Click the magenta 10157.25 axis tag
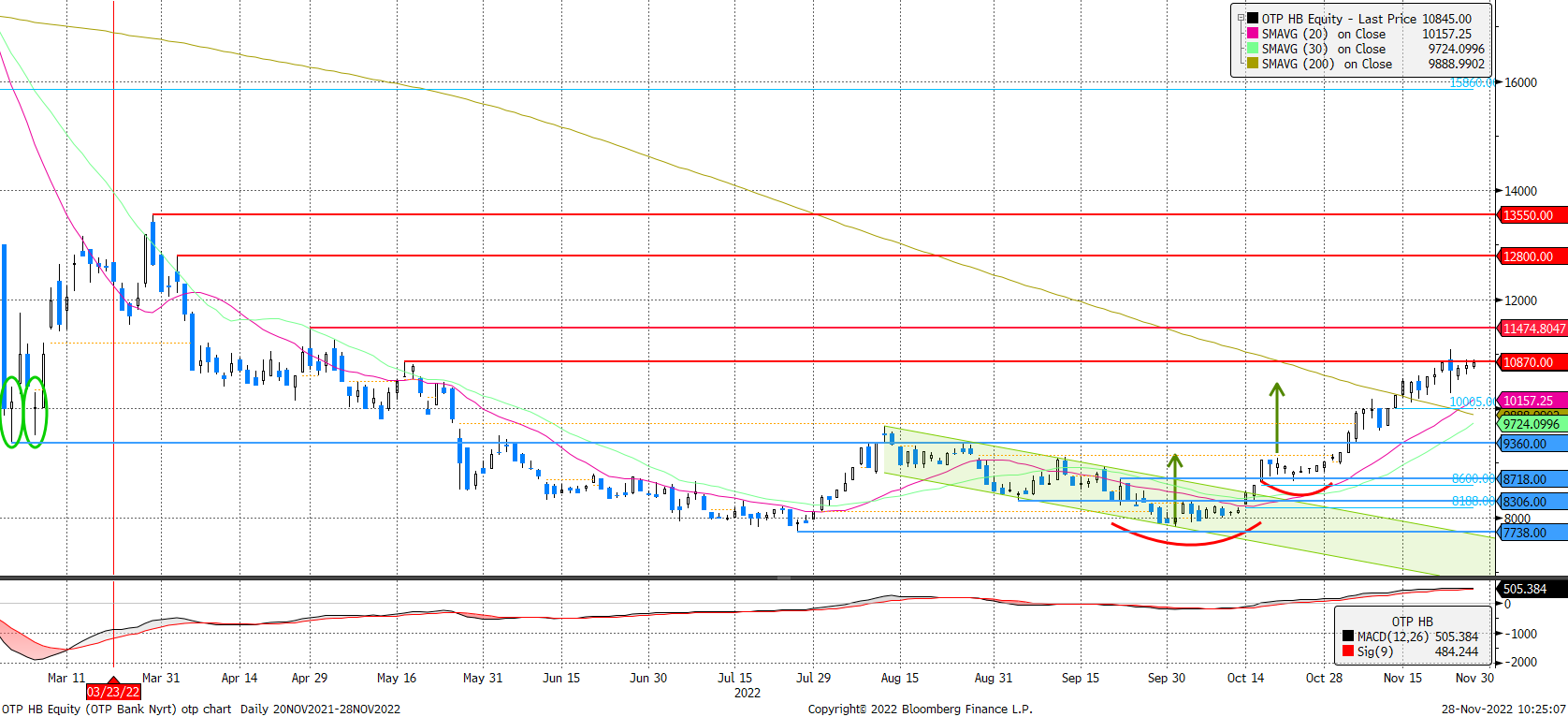The image size is (1568, 717). click(1533, 401)
